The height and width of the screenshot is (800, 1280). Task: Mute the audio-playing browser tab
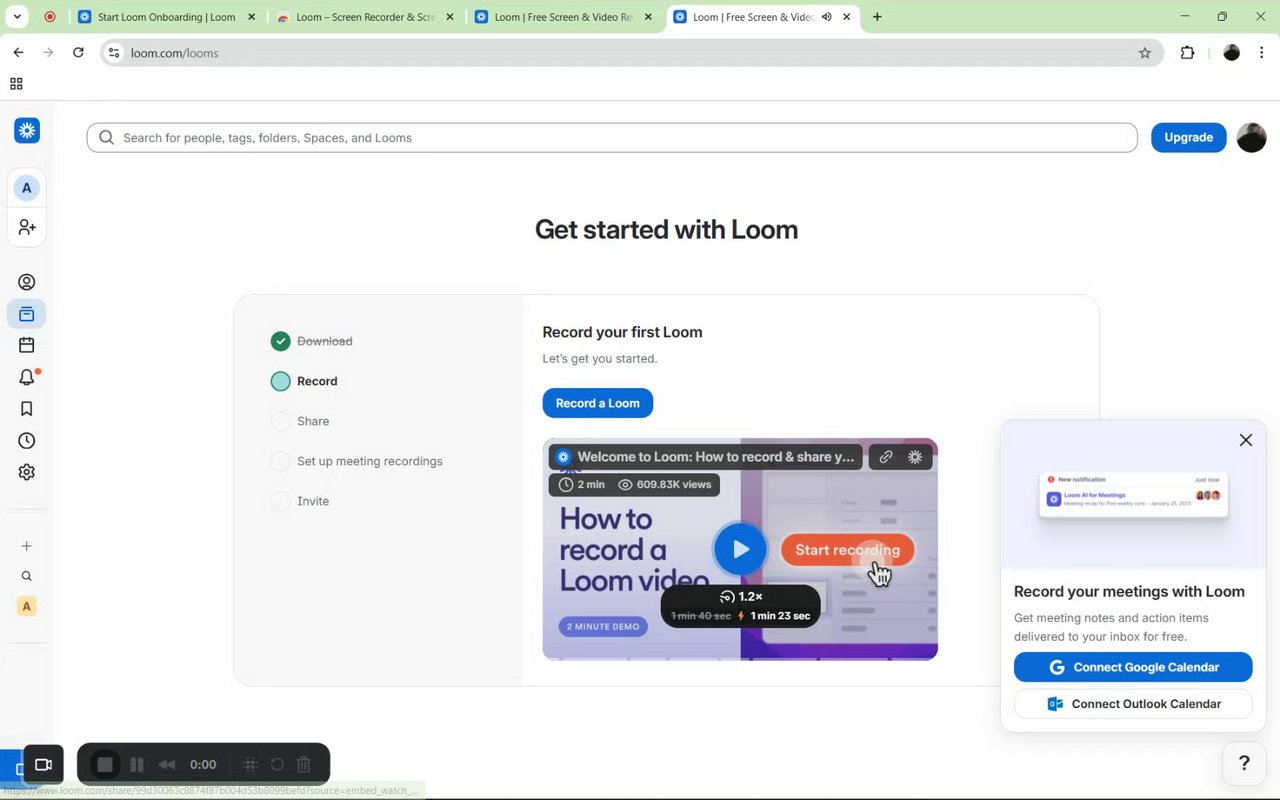(827, 17)
